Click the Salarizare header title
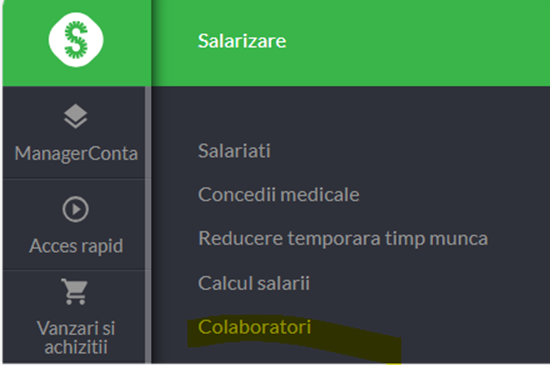 (242, 41)
